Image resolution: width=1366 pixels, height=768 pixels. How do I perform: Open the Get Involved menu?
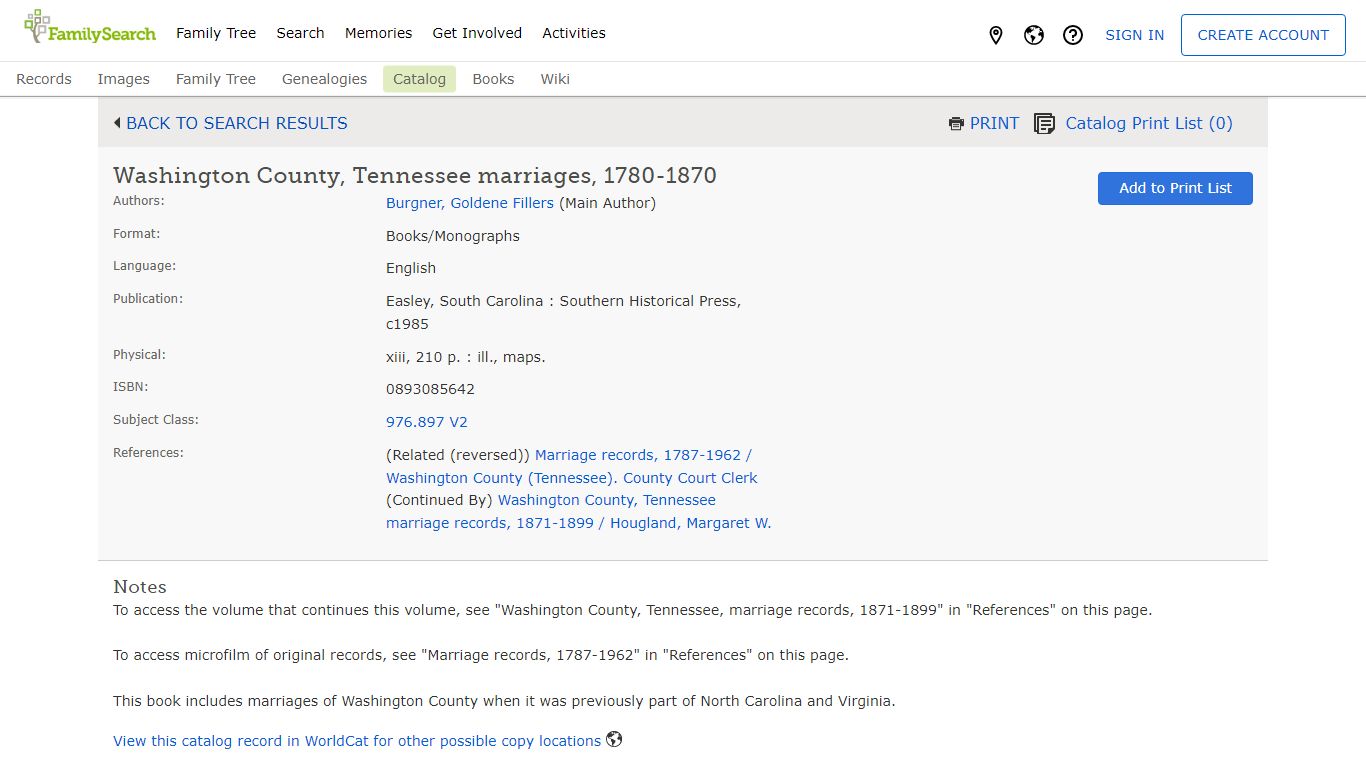tap(477, 33)
